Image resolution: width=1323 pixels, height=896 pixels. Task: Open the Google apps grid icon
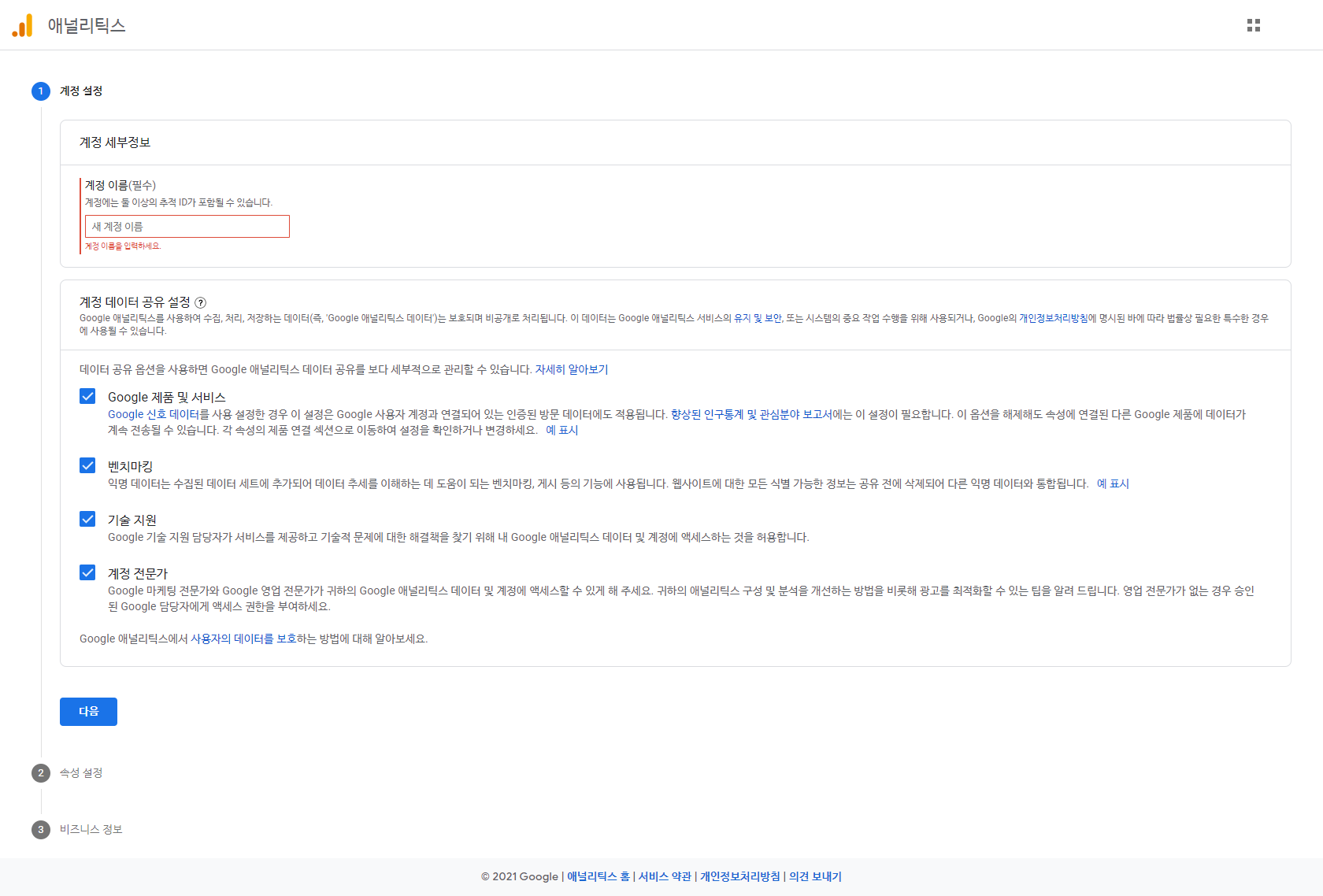(x=1254, y=25)
